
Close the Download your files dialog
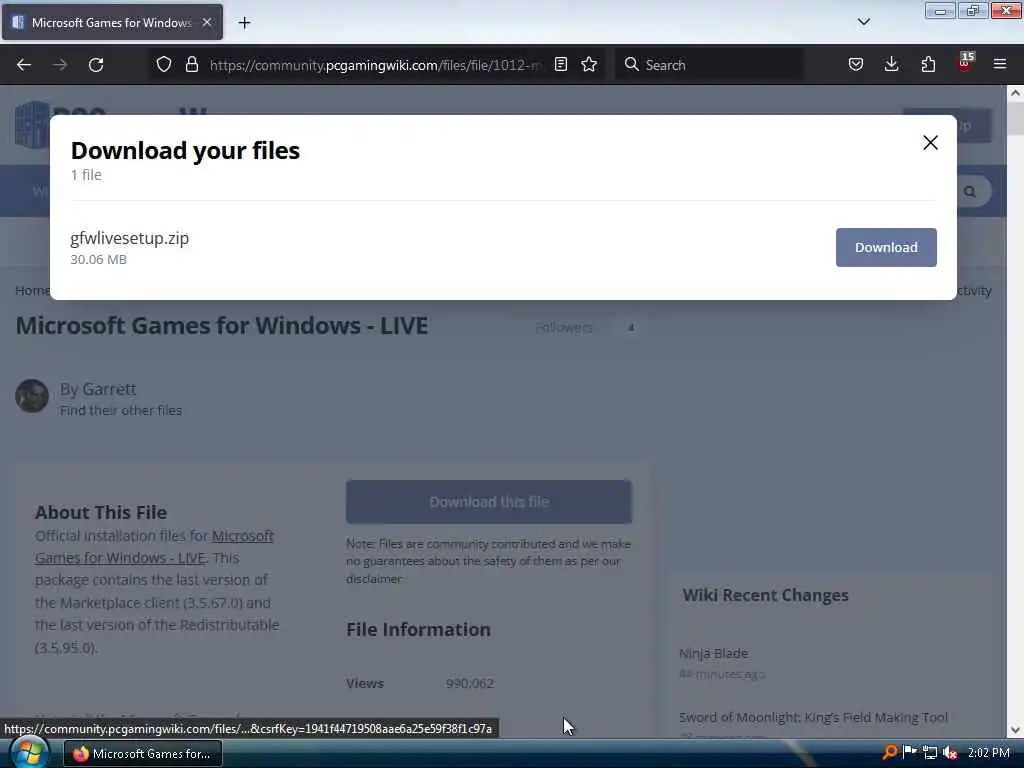(930, 142)
